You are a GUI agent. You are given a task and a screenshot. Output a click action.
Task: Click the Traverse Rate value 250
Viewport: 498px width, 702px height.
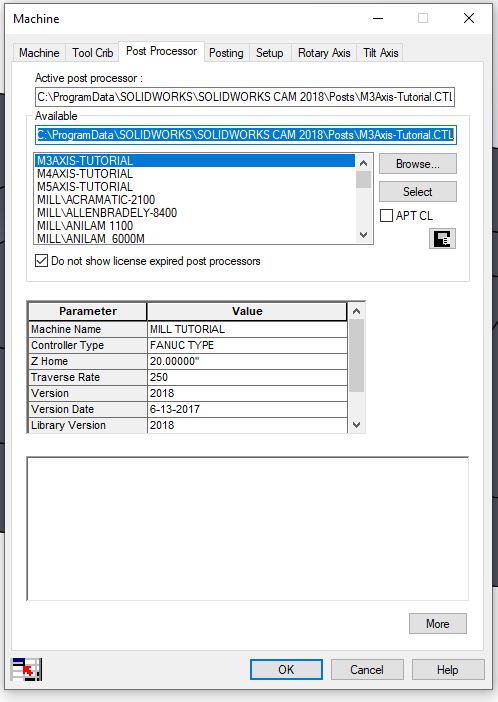(247, 377)
